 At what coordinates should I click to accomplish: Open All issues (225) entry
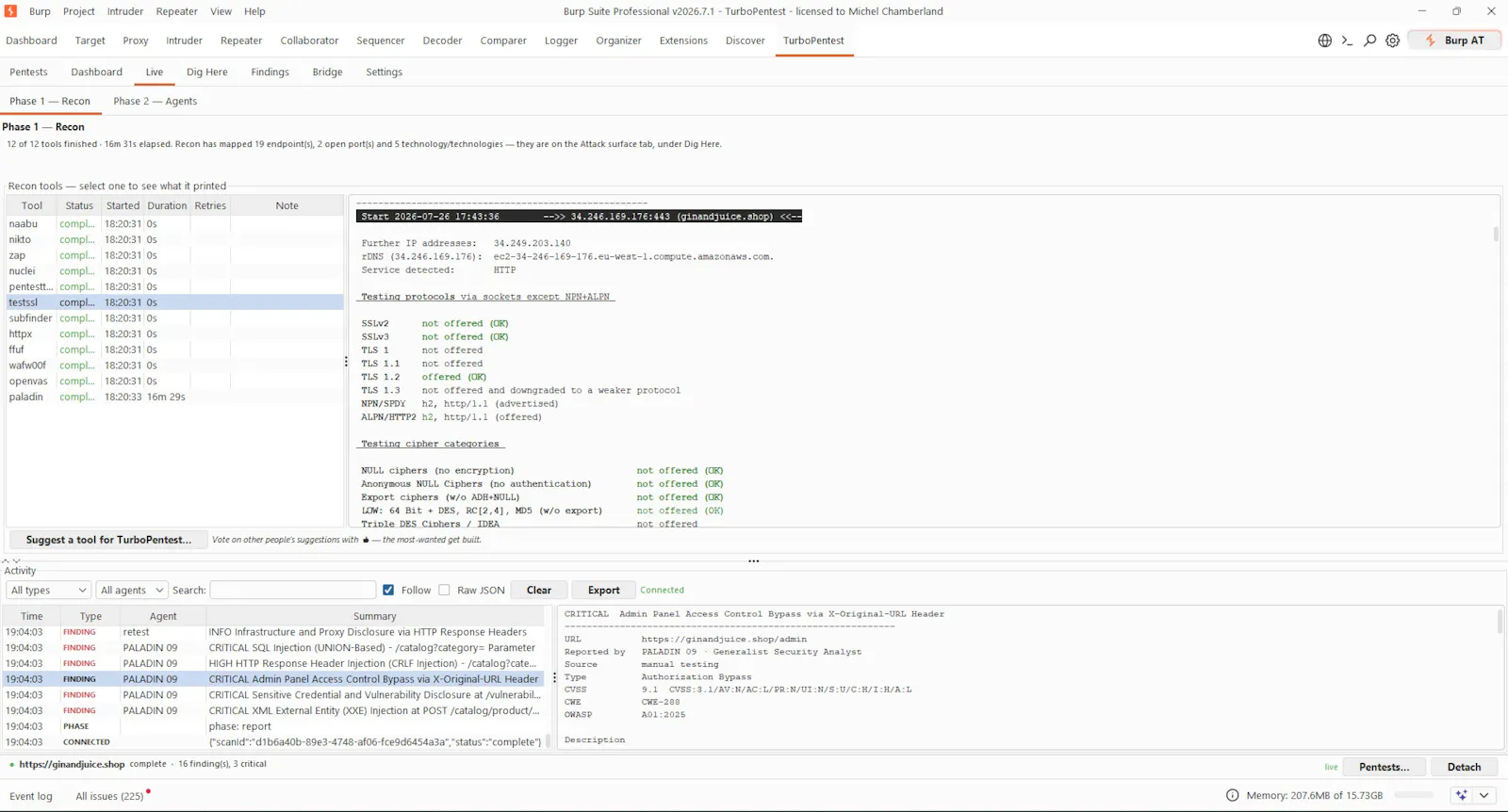(109, 796)
